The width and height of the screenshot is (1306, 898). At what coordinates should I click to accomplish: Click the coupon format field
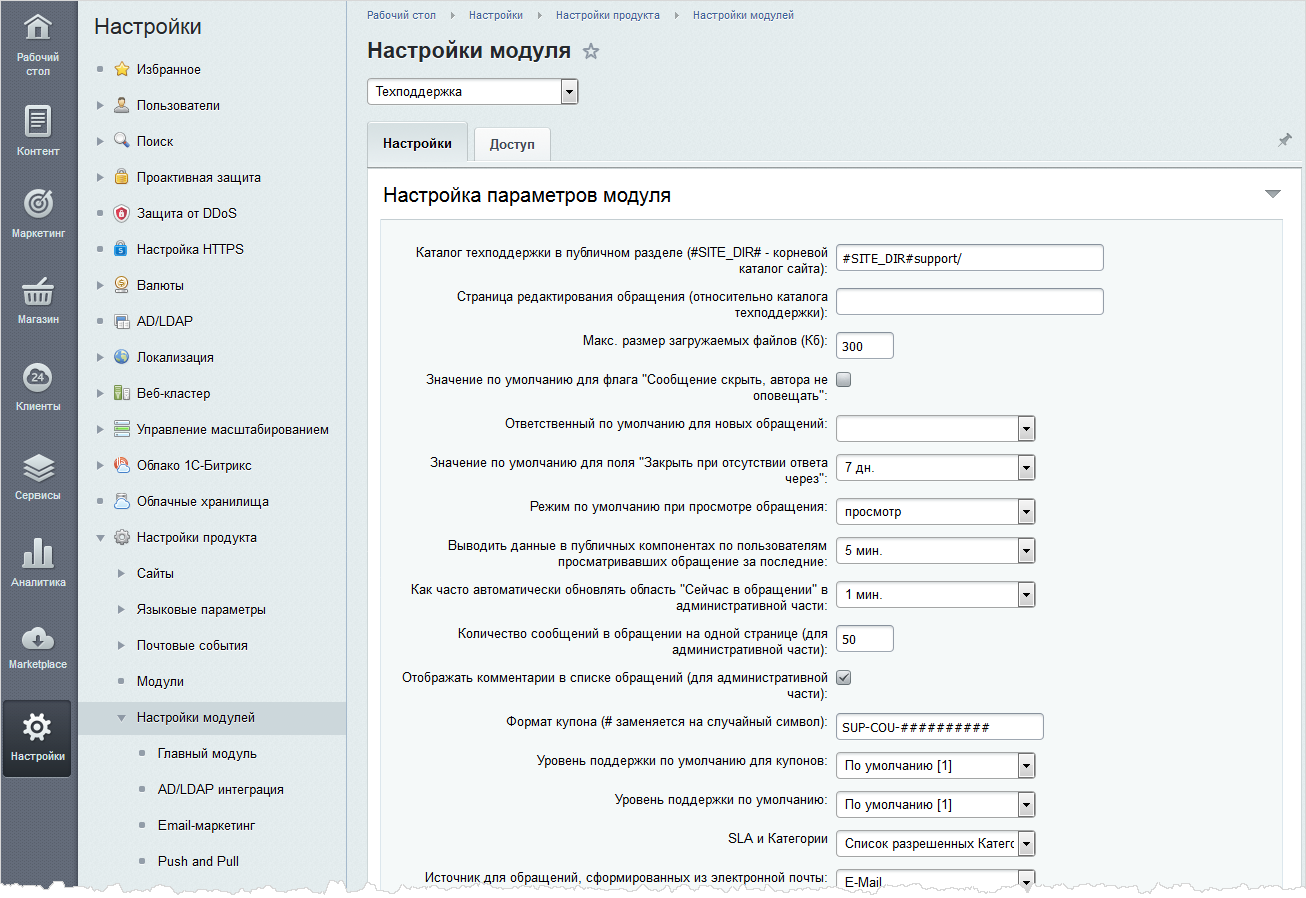pos(940,726)
